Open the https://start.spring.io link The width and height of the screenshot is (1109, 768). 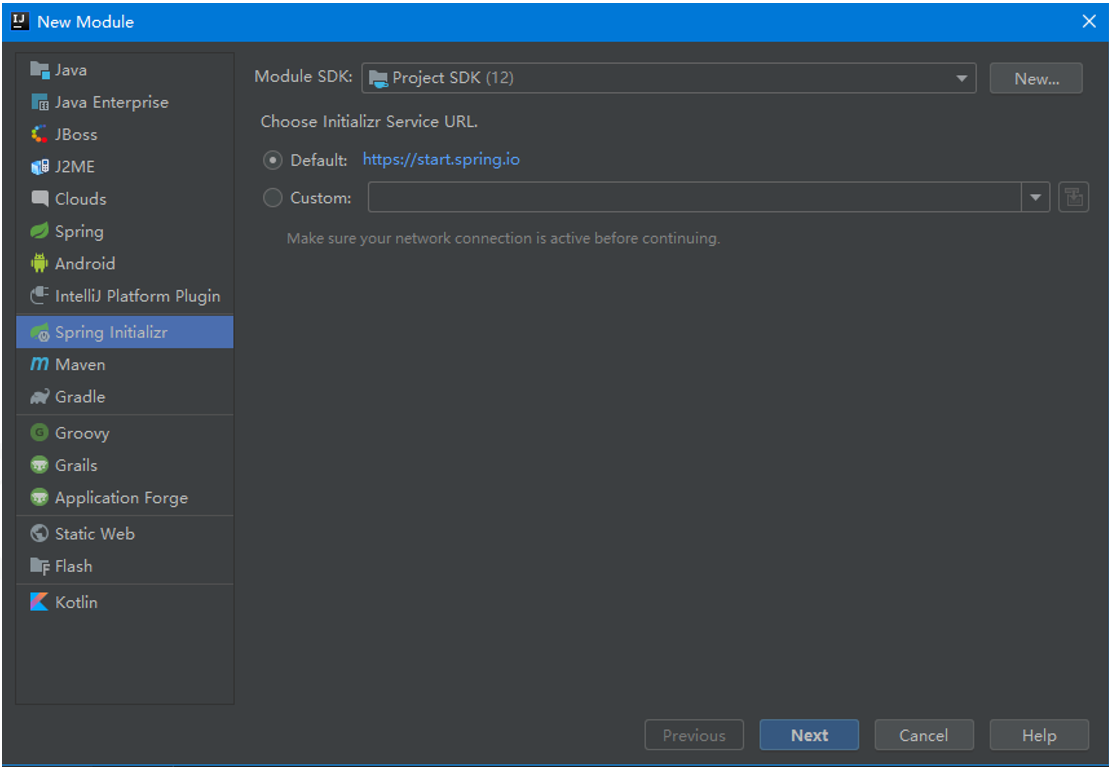coord(441,160)
